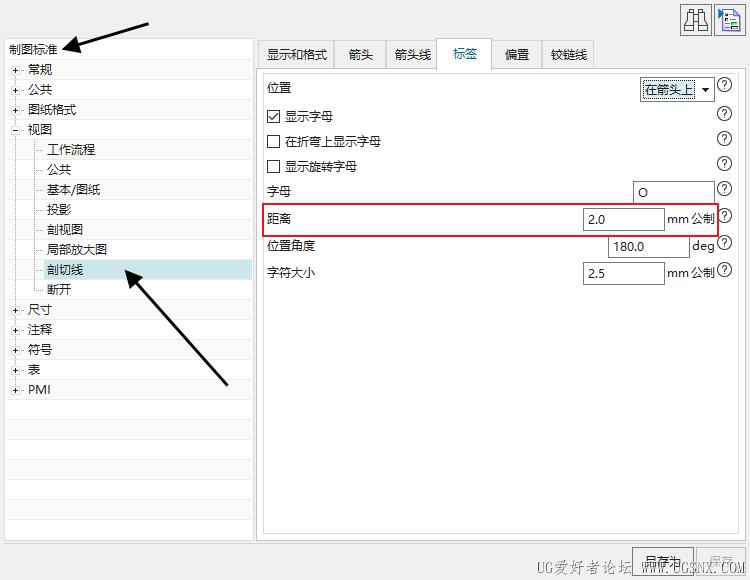Switch to the 箭头线 tab

412,55
